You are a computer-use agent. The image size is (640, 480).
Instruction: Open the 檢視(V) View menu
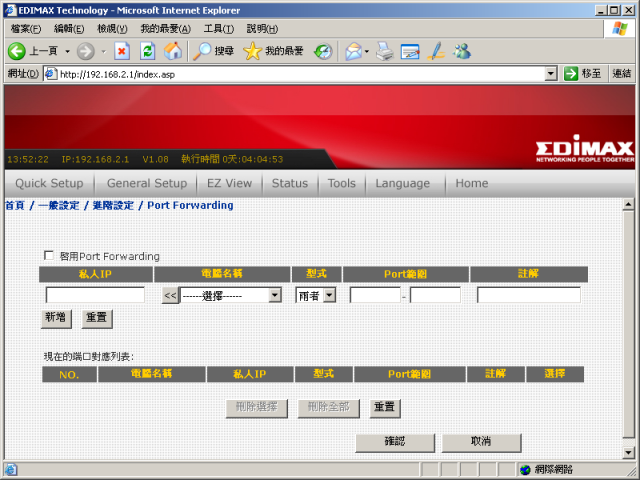click(x=112, y=29)
